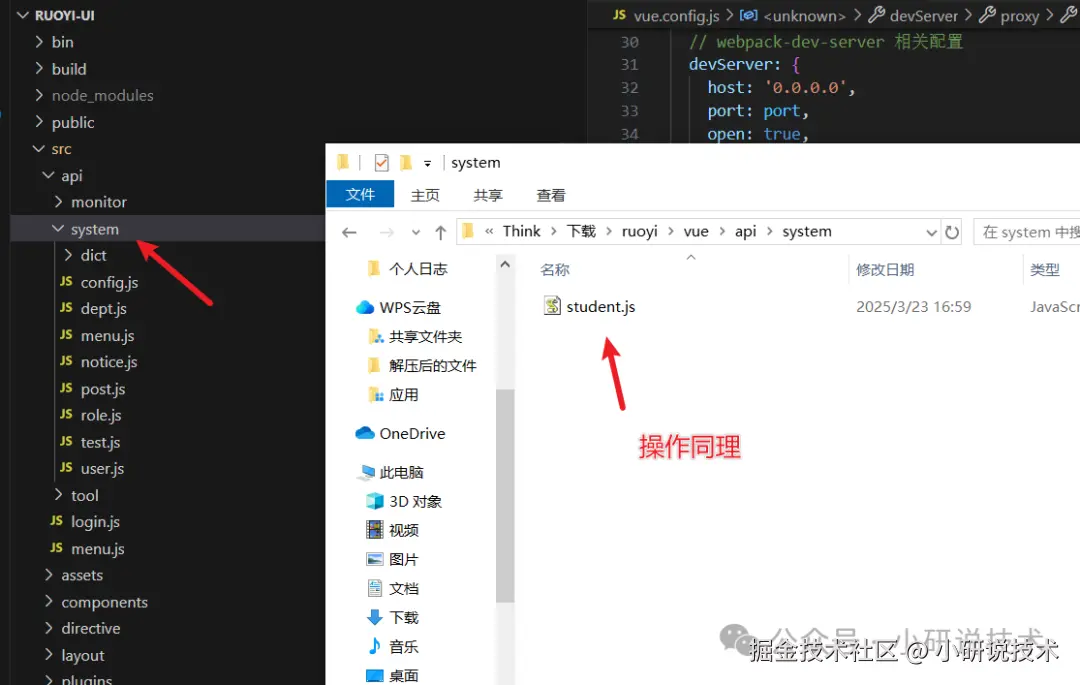The height and width of the screenshot is (685, 1080).
Task: Open the 文件 ribbon tab
Action: tap(360, 194)
